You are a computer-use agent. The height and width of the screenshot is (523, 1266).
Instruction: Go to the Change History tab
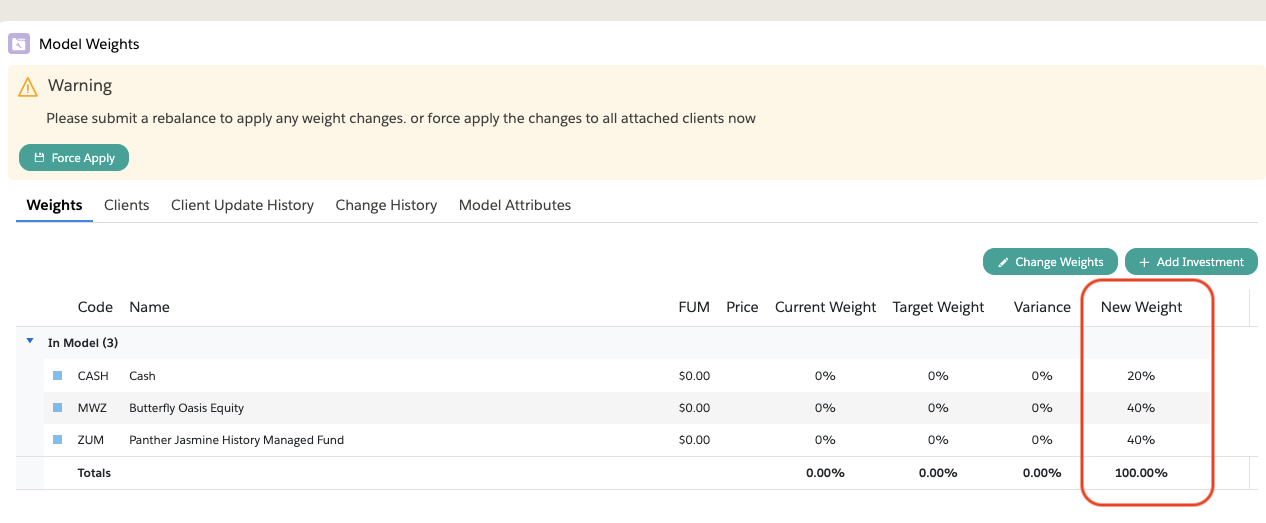coord(386,205)
